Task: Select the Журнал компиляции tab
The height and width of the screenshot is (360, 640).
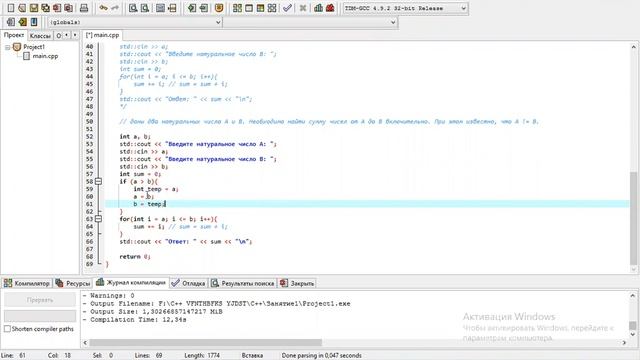Action: [x=131, y=282]
